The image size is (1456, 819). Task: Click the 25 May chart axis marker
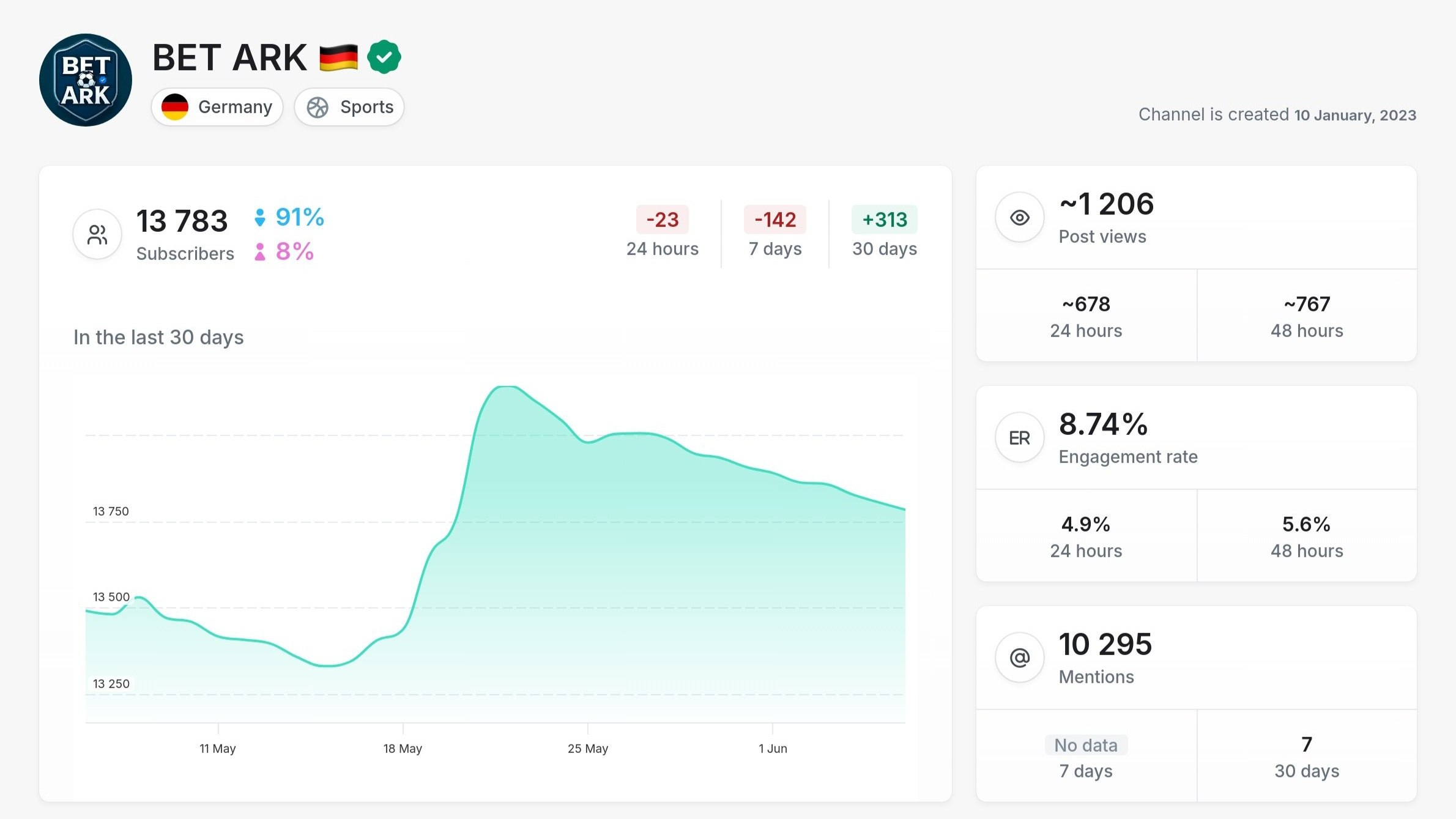tap(588, 748)
